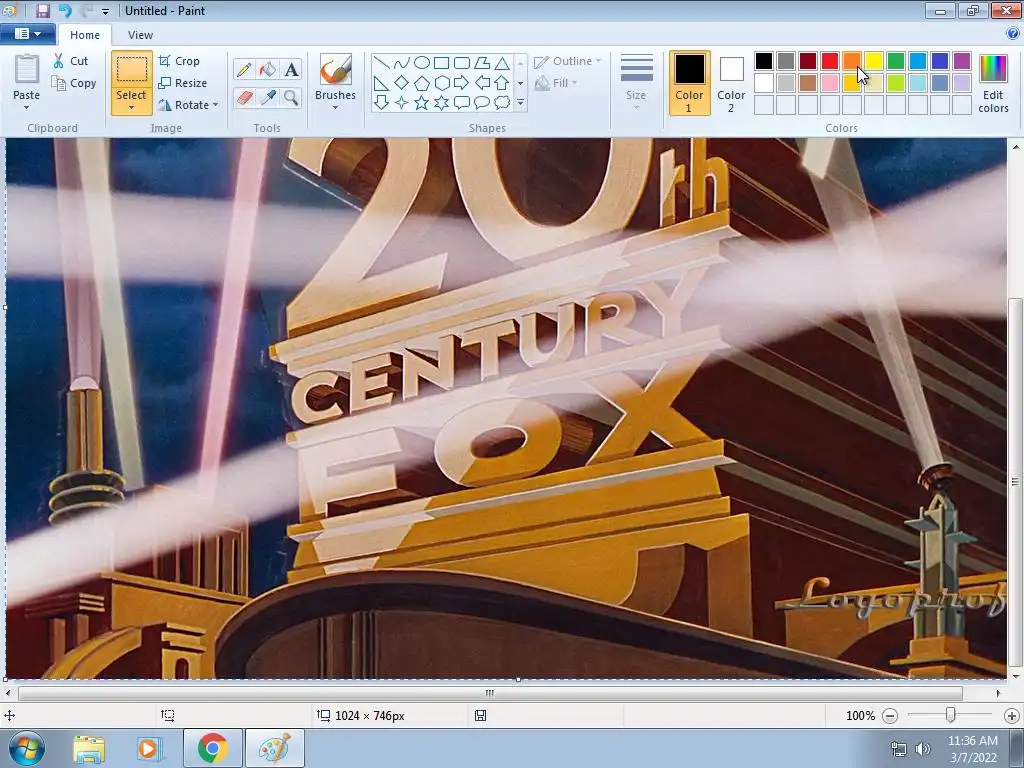
Task: Expand the Shapes gallery more arrow
Action: coord(520,103)
